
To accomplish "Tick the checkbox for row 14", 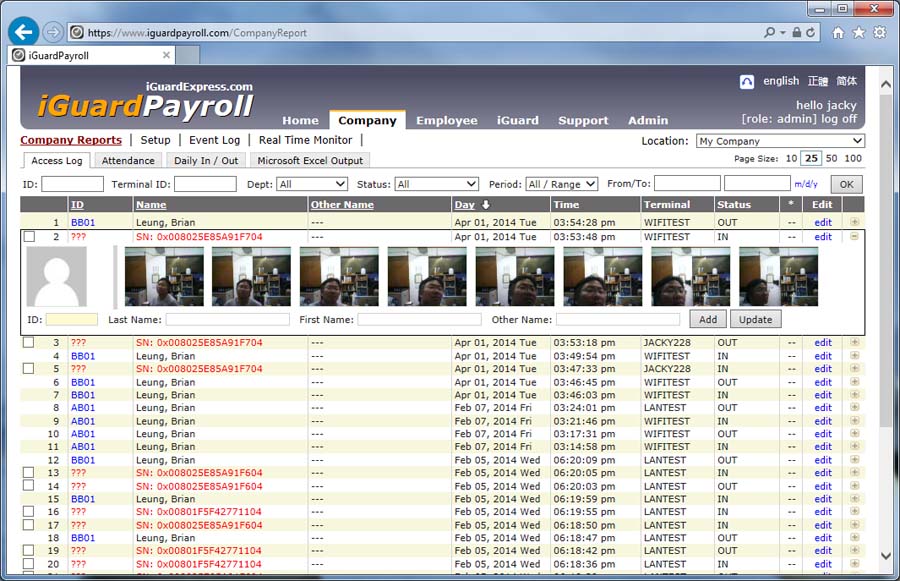I will (28, 486).
